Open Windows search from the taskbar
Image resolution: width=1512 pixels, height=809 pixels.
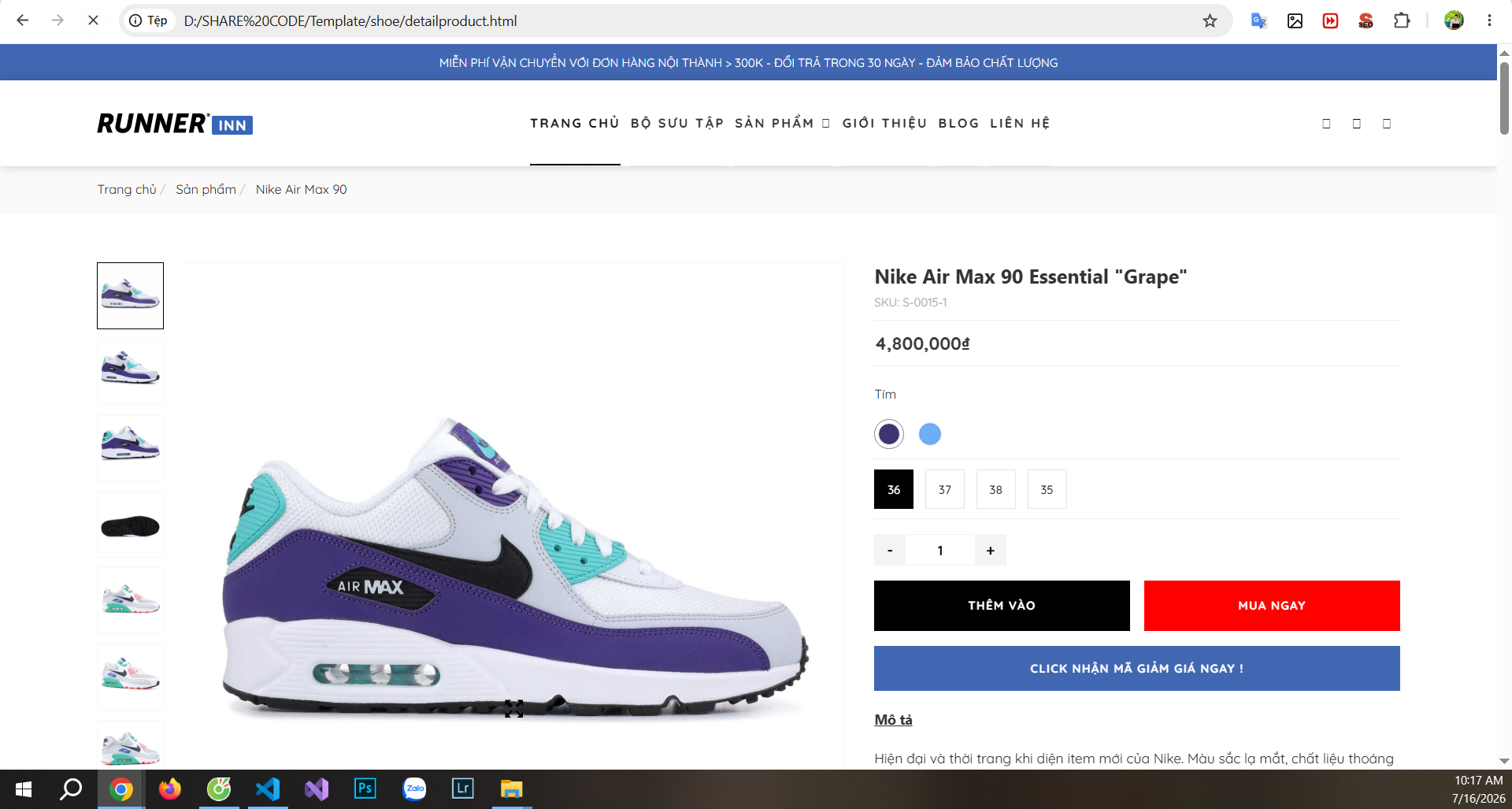pyautogui.click(x=72, y=789)
